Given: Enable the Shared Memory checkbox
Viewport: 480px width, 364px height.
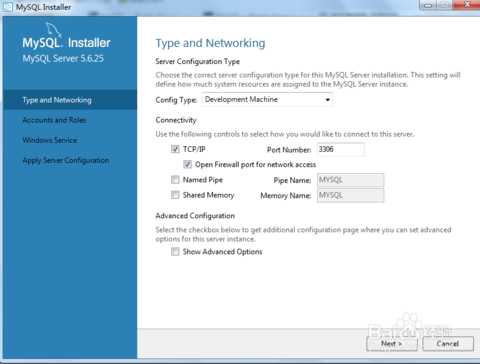Looking at the screenshot, I should [175, 195].
